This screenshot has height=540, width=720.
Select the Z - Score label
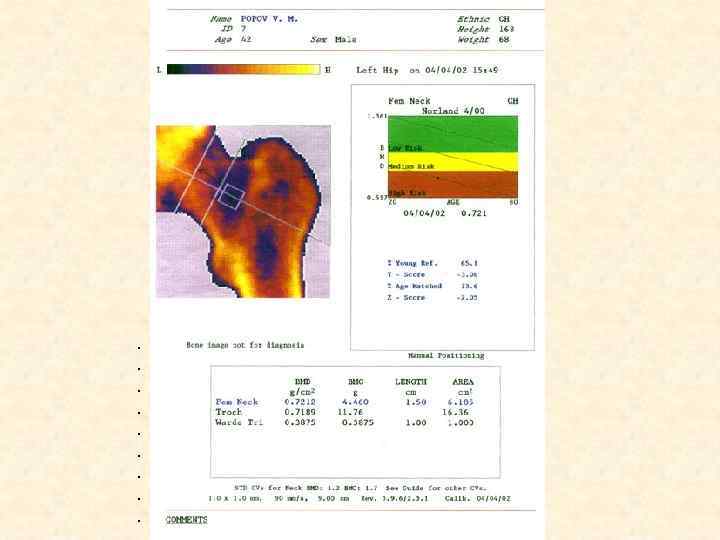click(x=406, y=298)
